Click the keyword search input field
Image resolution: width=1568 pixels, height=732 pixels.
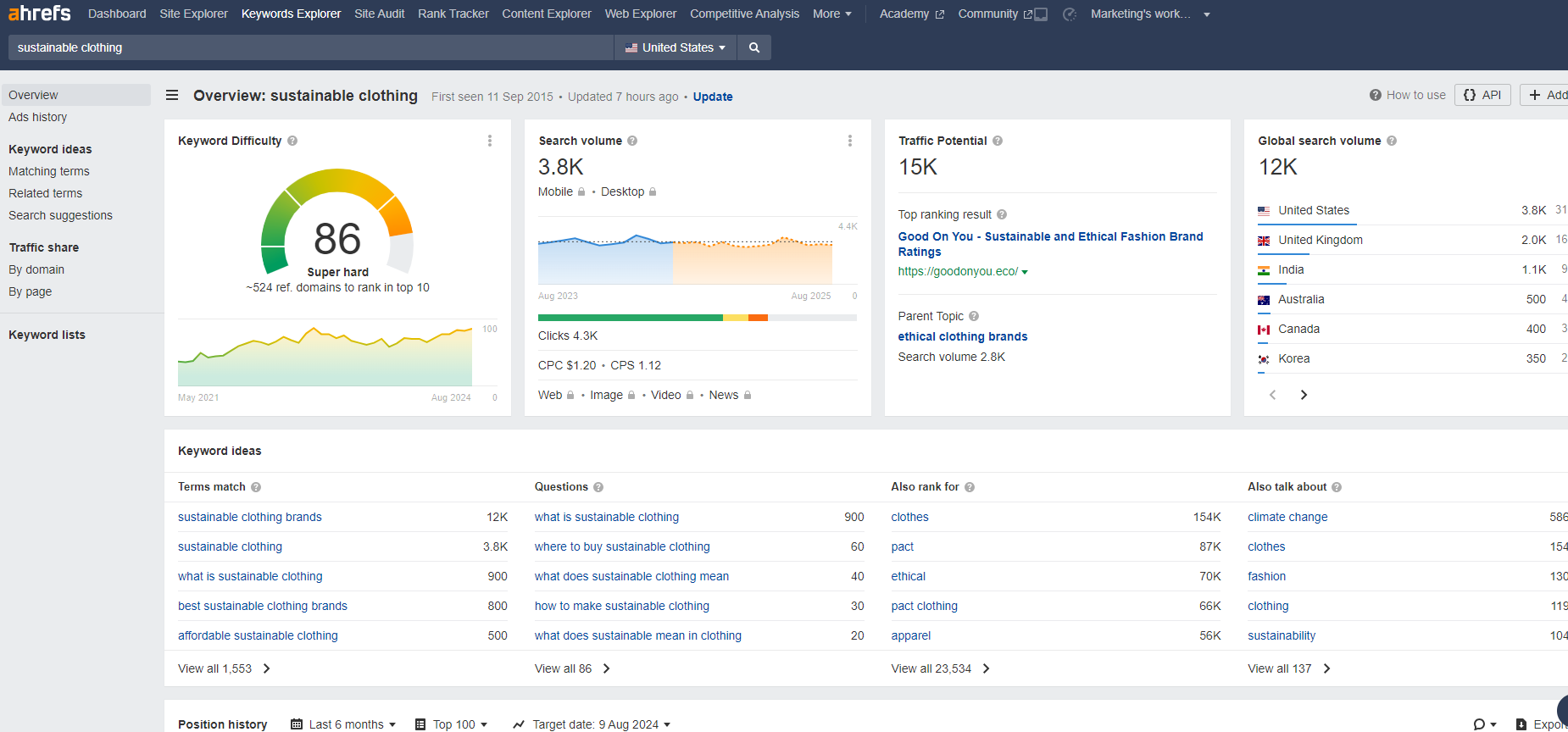coord(311,47)
